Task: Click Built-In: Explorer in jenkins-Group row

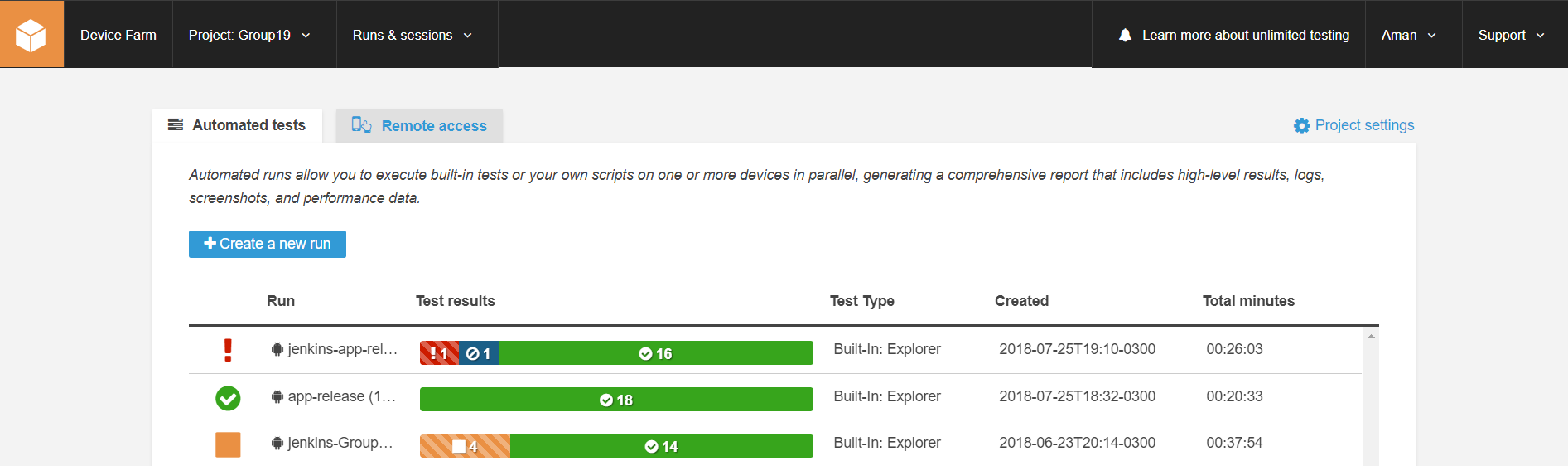Action: (887, 443)
